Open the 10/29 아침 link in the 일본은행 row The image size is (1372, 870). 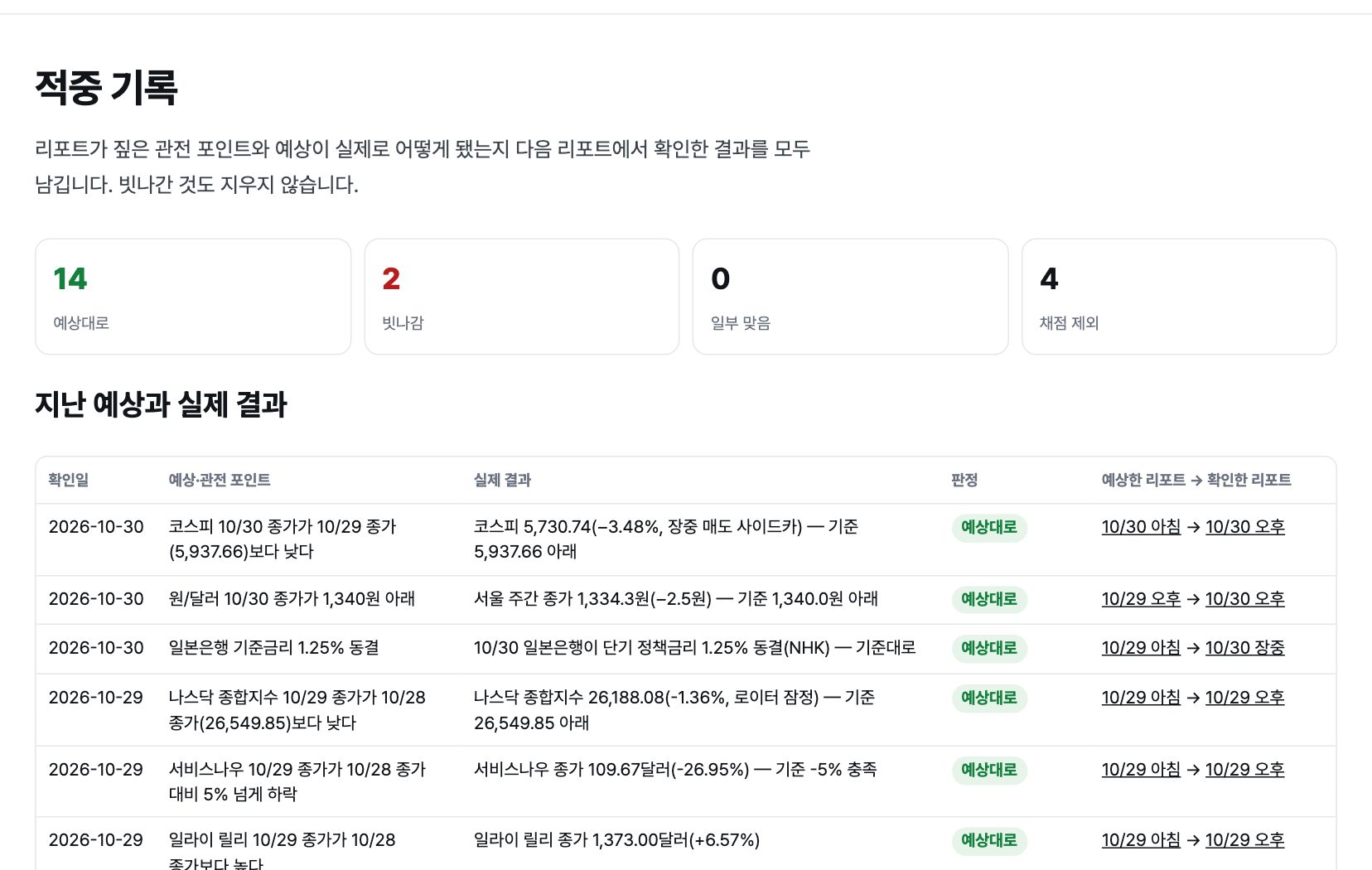pyautogui.click(x=1141, y=648)
